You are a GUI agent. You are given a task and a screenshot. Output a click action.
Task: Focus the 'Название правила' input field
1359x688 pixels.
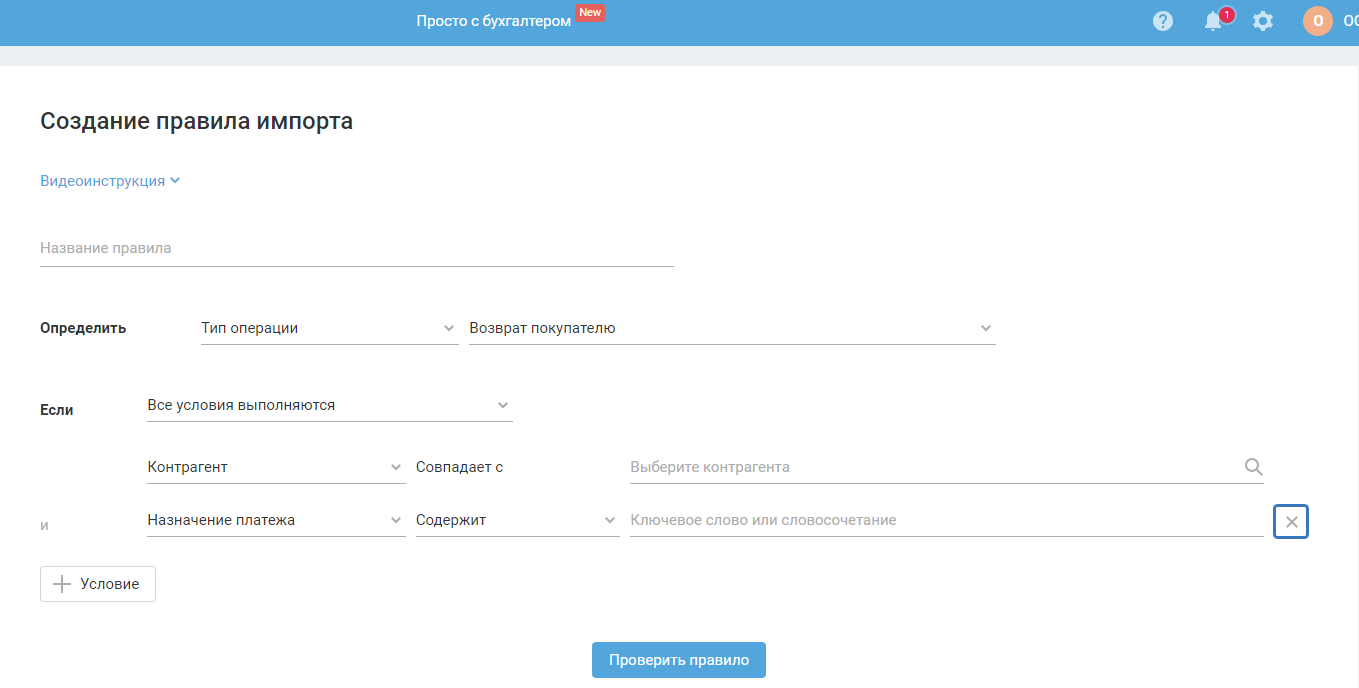point(357,248)
